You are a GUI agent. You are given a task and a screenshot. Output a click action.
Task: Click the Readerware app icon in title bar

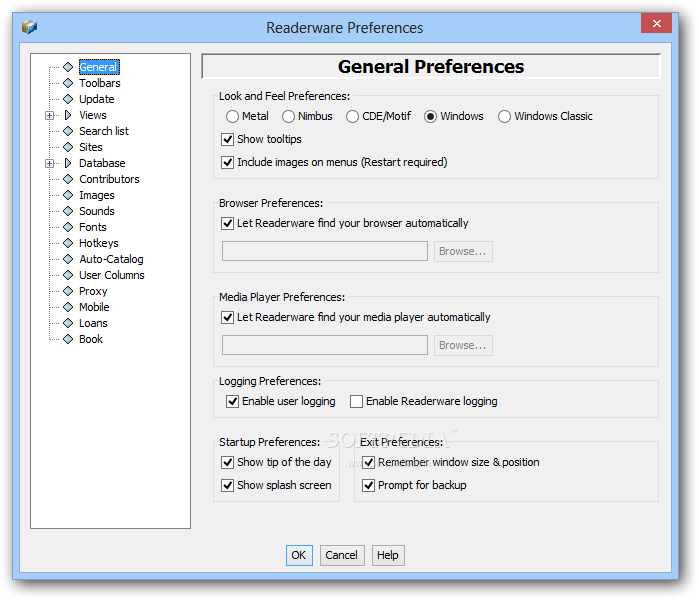(x=29, y=27)
